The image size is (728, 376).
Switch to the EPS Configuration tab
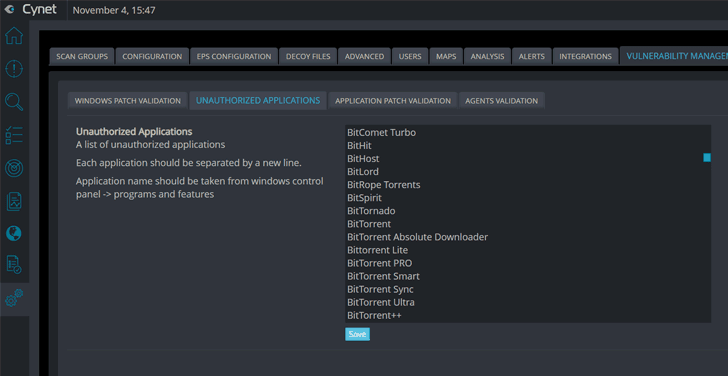pos(234,56)
